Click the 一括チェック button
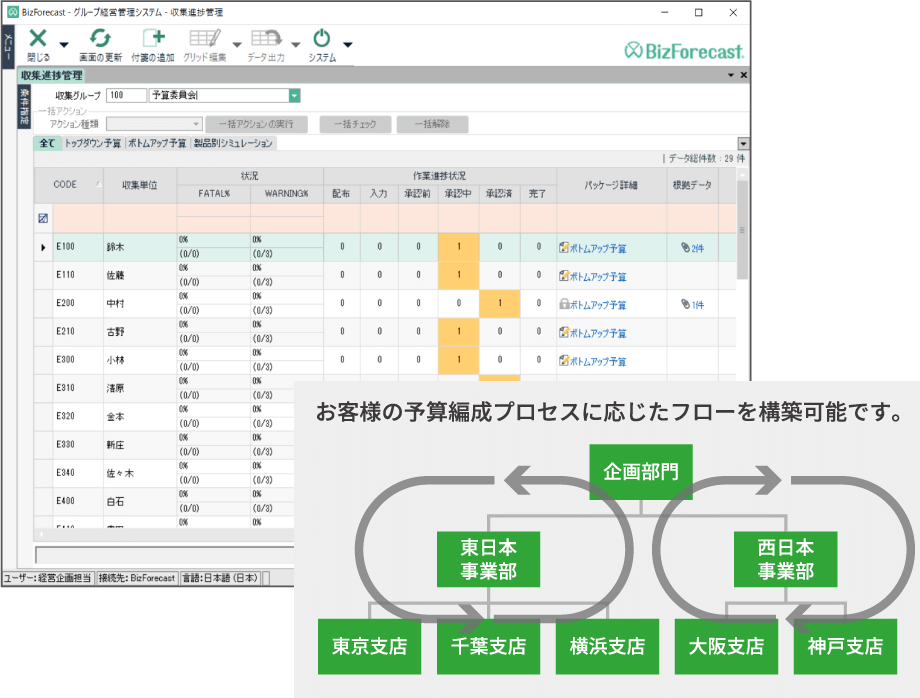 pos(355,124)
